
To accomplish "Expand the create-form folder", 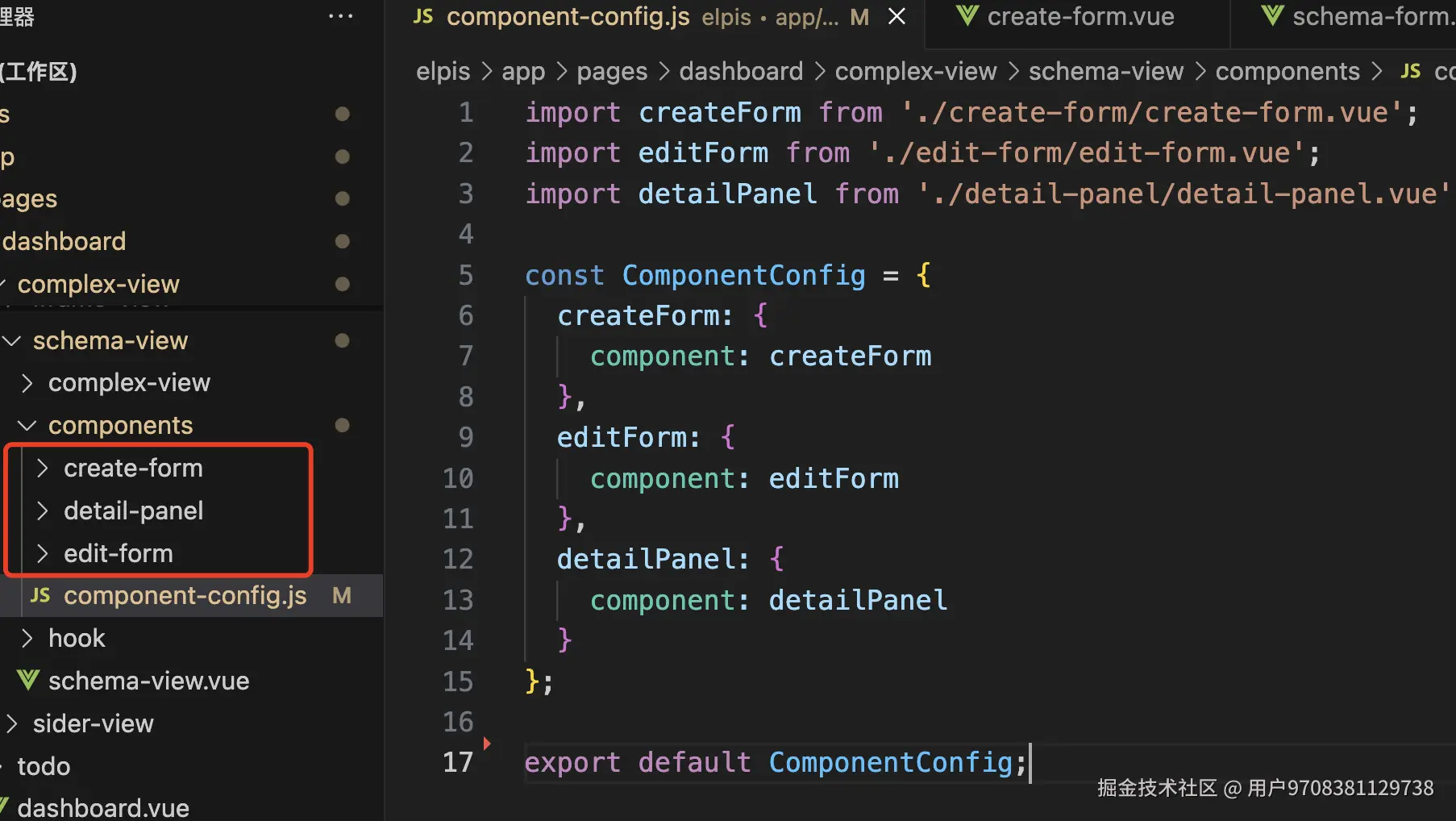I will click(x=43, y=469).
